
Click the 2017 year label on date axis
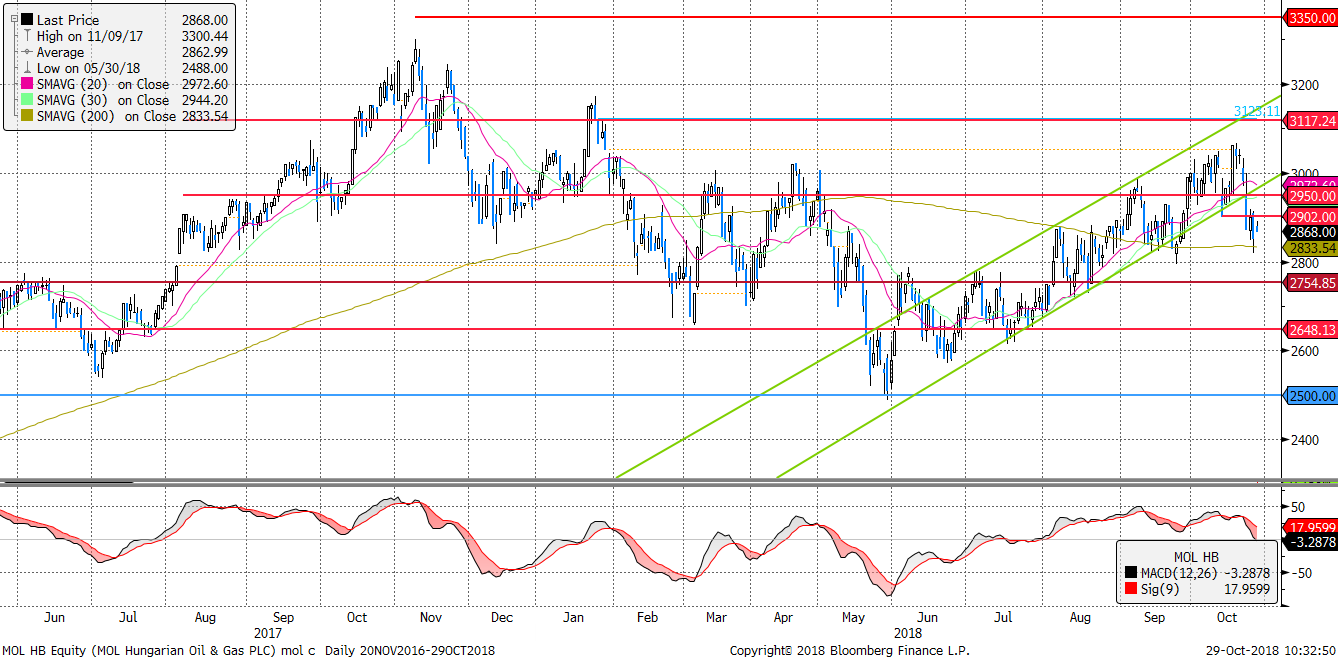(268, 632)
